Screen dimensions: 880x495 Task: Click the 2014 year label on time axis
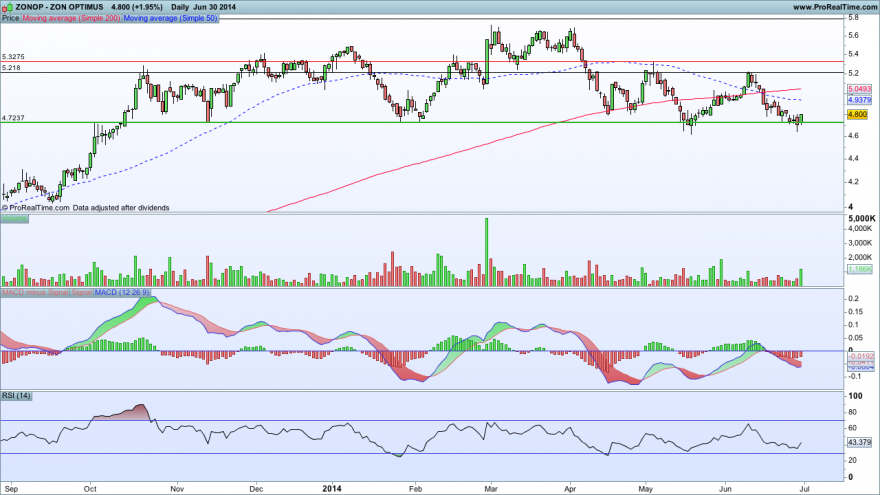tap(332, 489)
